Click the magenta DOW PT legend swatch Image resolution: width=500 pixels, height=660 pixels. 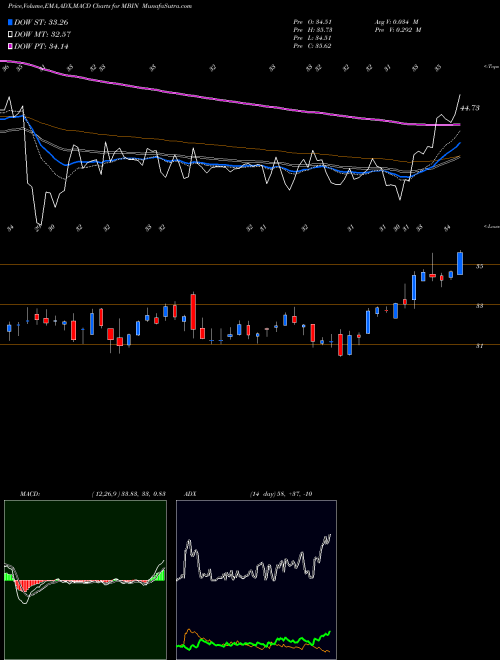pyautogui.click(x=10, y=46)
